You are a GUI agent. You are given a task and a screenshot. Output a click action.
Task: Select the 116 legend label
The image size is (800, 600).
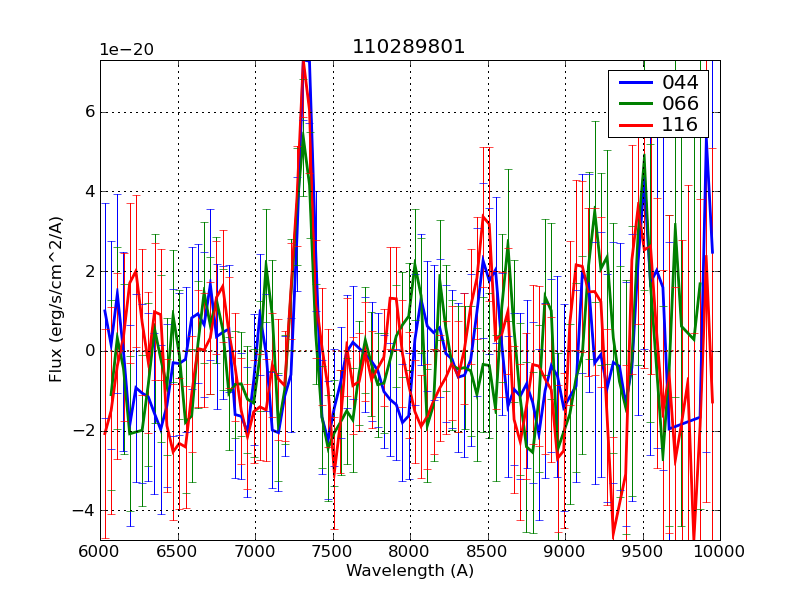coord(680,124)
